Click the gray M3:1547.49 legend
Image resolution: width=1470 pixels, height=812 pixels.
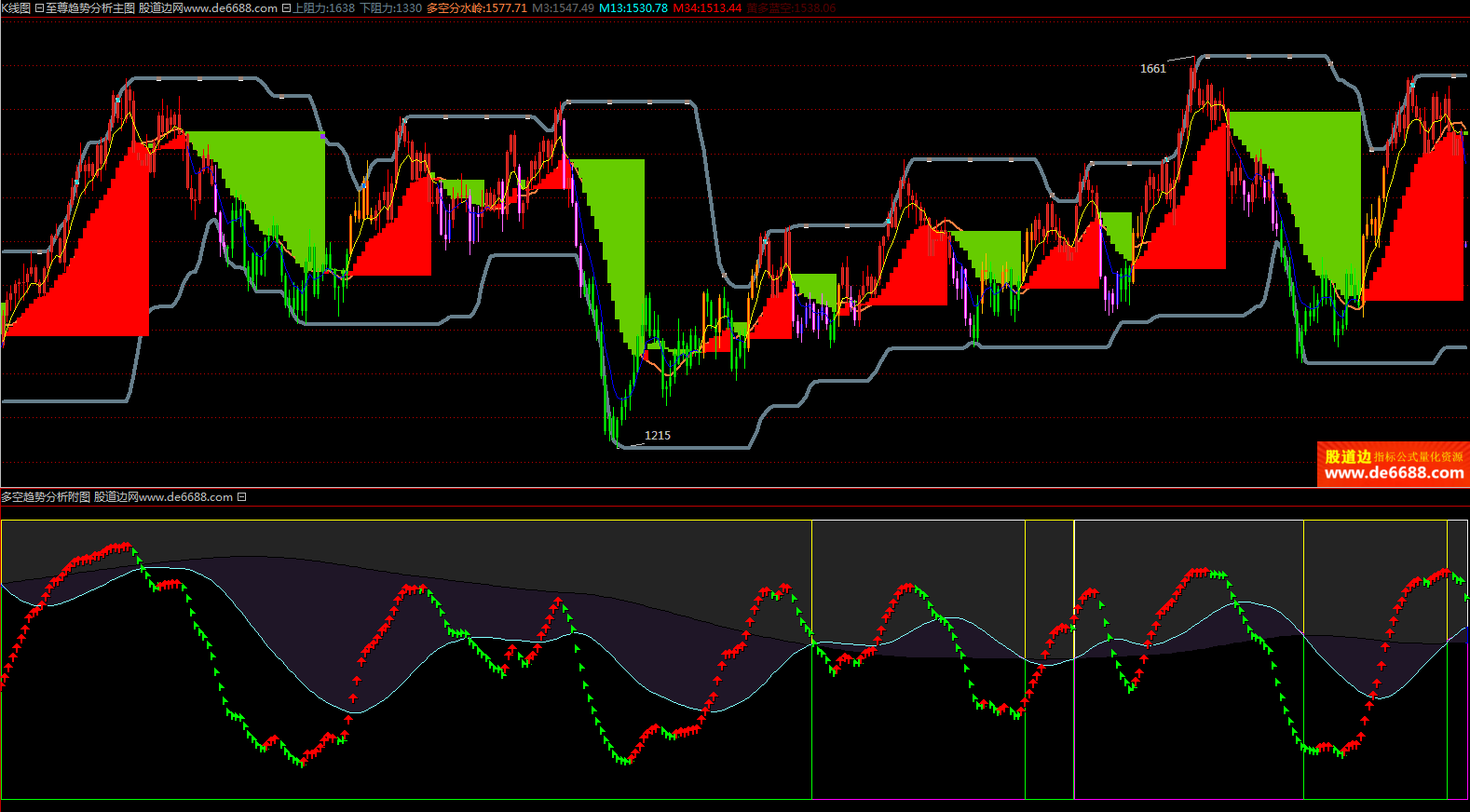tap(563, 8)
